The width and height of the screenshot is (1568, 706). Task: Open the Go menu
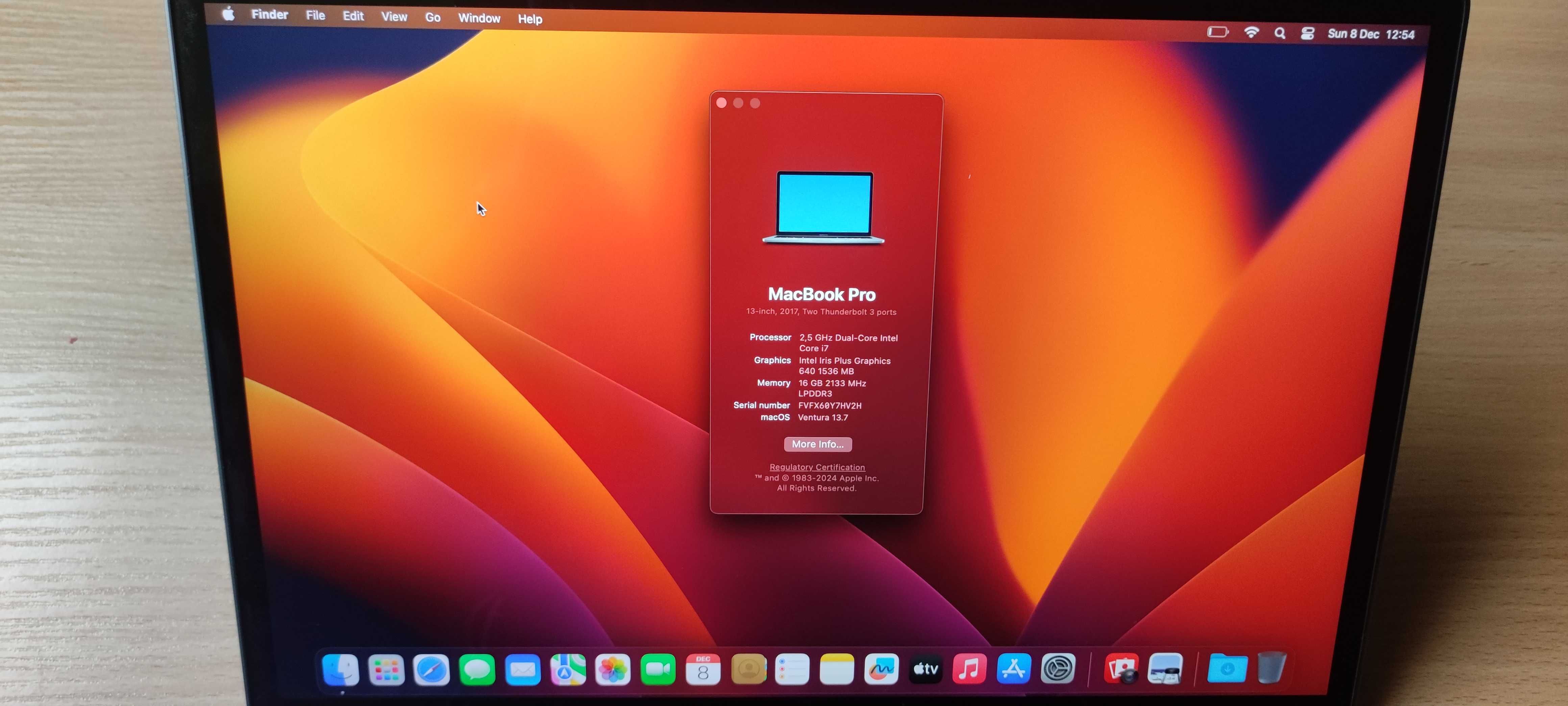[433, 18]
